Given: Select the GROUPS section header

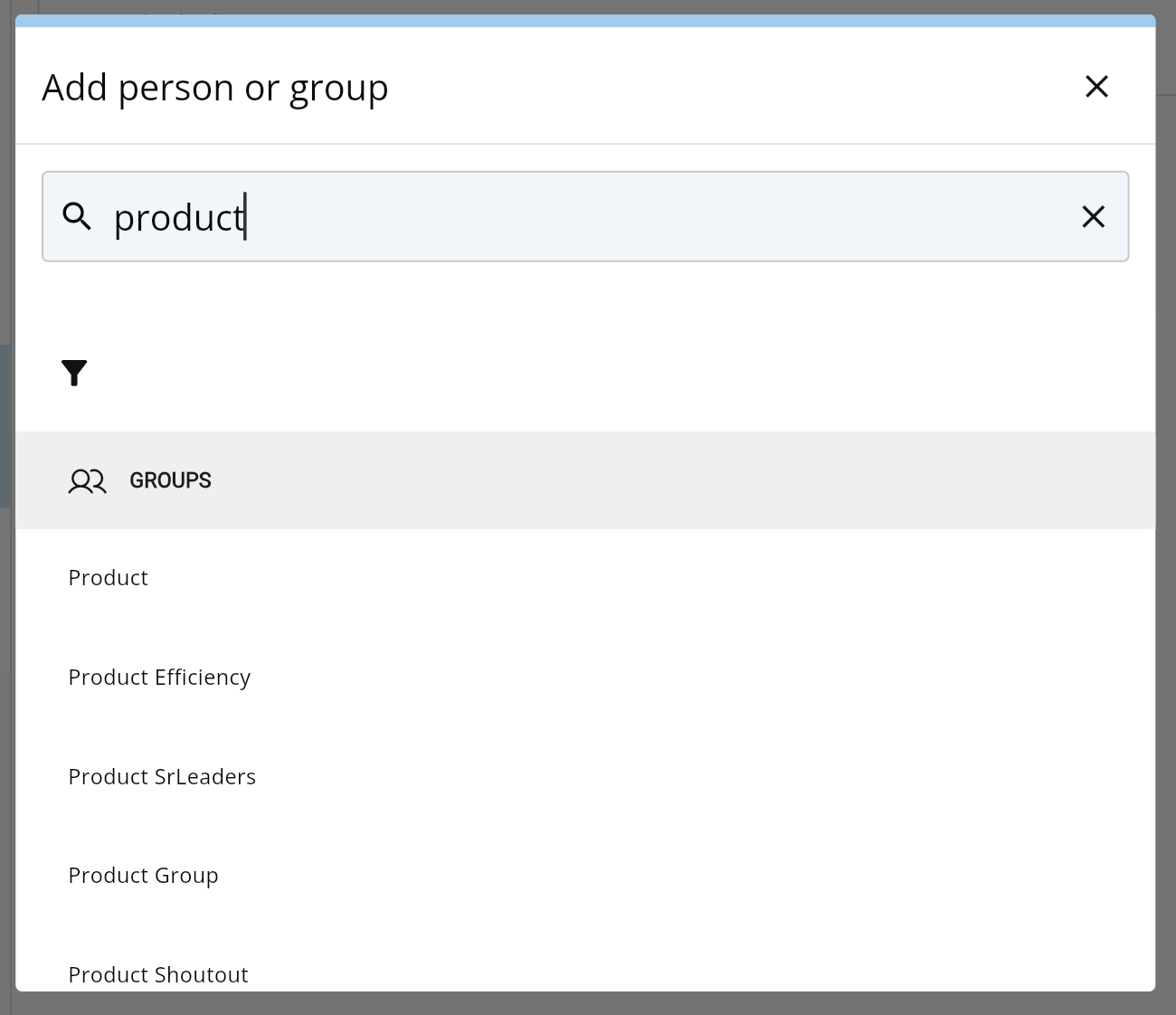Looking at the screenshot, I should coord(585,480).
